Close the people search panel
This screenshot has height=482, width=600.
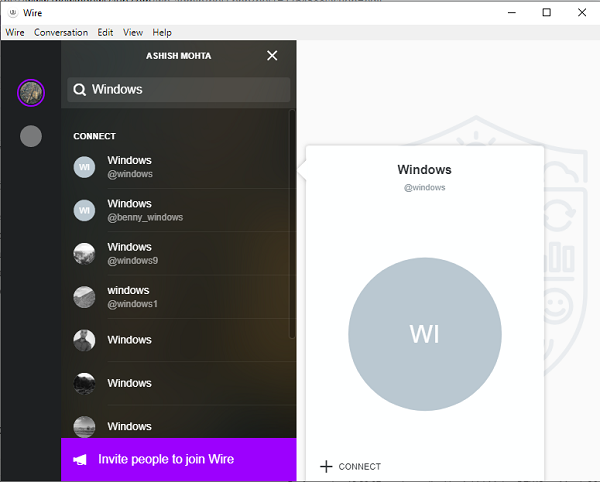click(272, 56)
